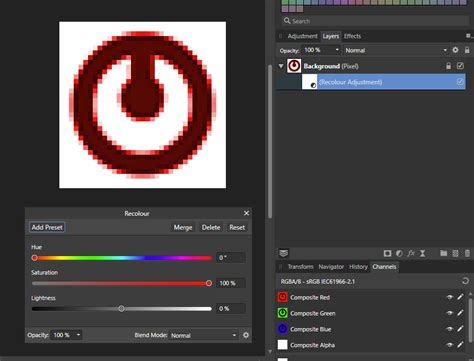Click the Saturation slider handle

pyautogui.click(x=209, y=283)
